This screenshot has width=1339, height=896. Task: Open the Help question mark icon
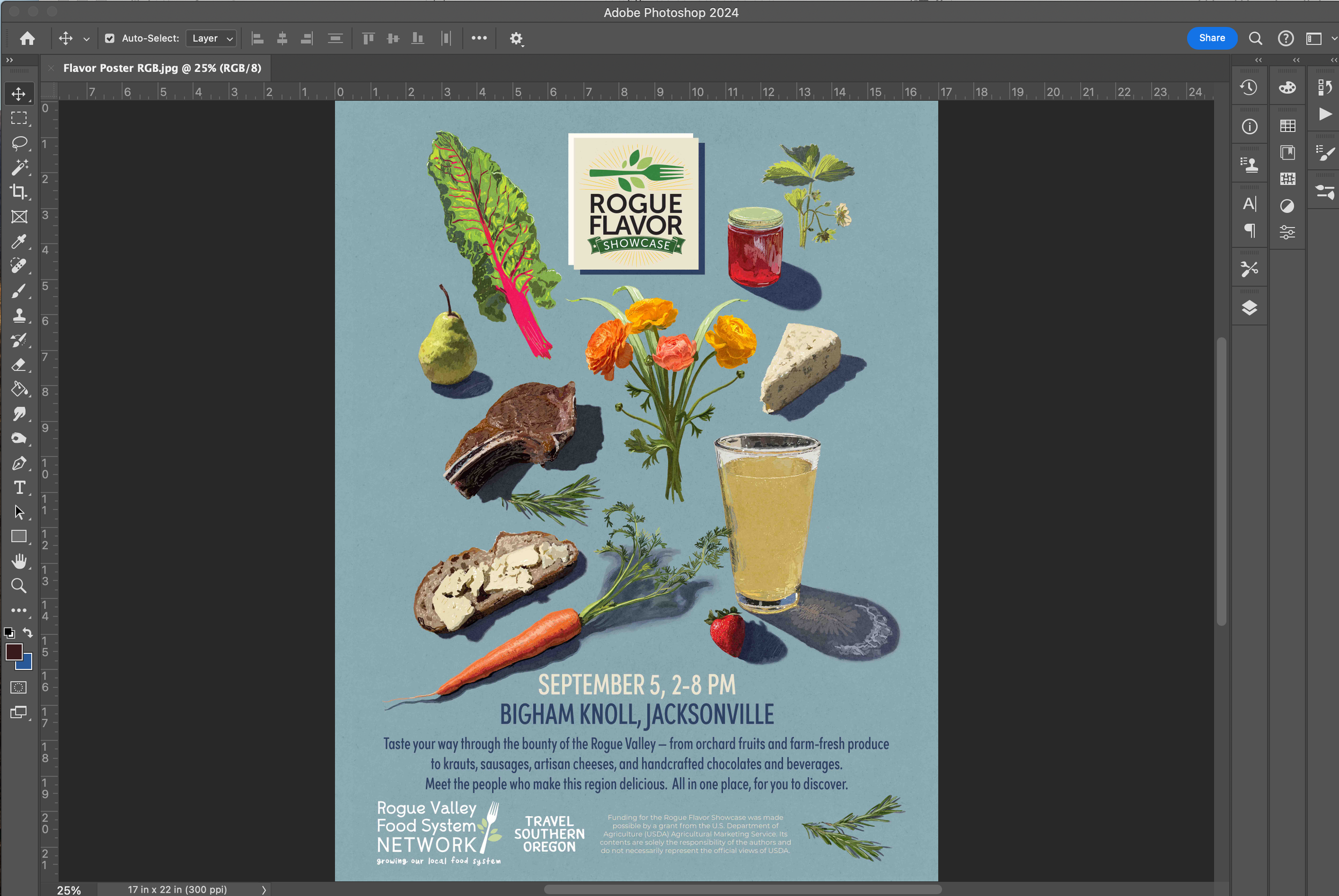coord(1285,38)
